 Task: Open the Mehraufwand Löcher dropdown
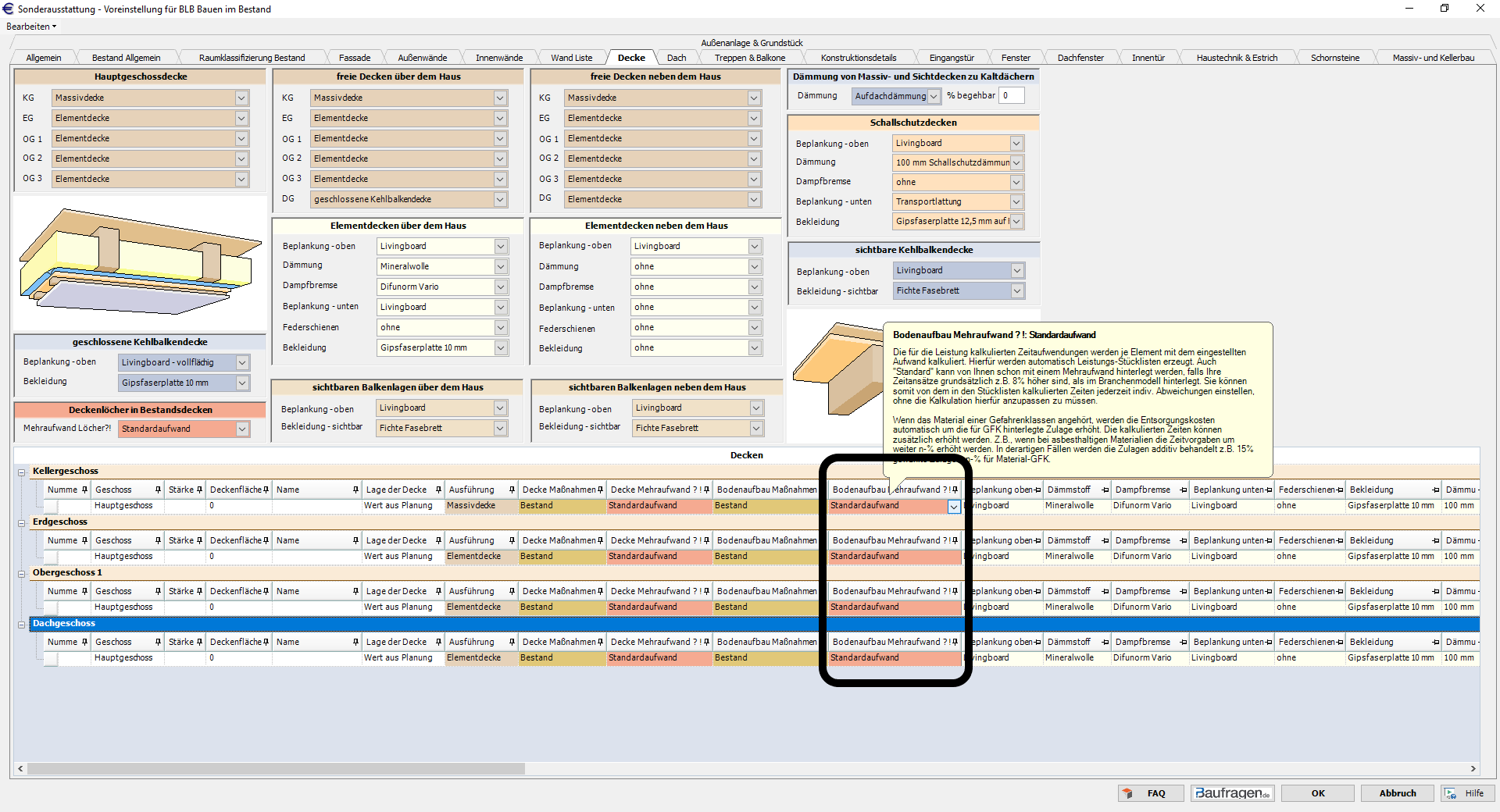(242, 429)
